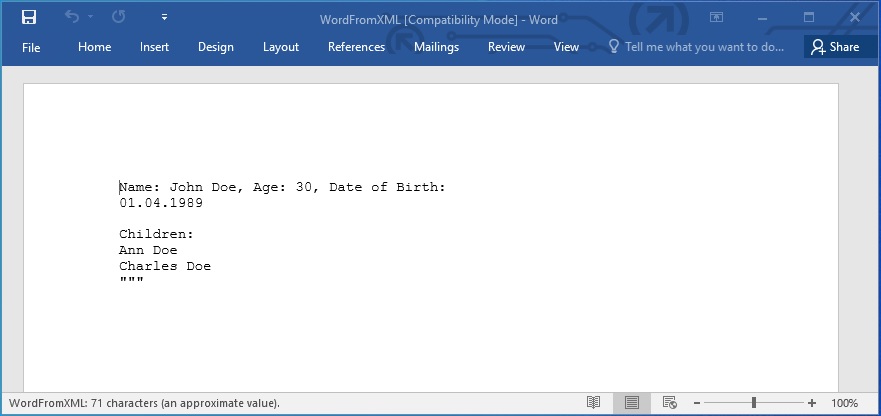Viewport: 881px width, 416px height.
Task: Click the zoom in plus icon
Action: tap(812, 403)
